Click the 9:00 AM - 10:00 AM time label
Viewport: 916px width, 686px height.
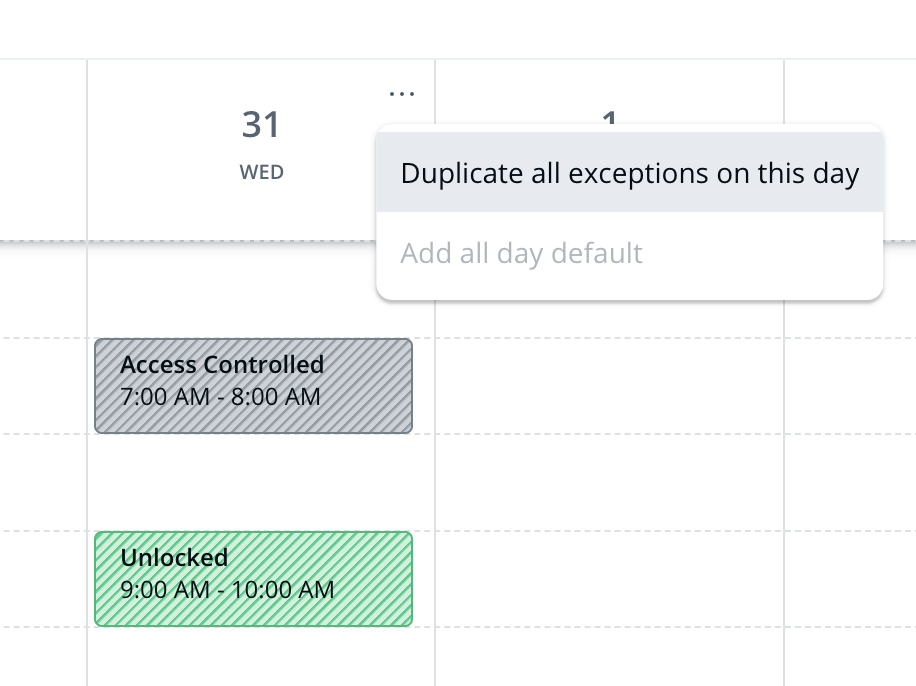(x=227, y=590)
